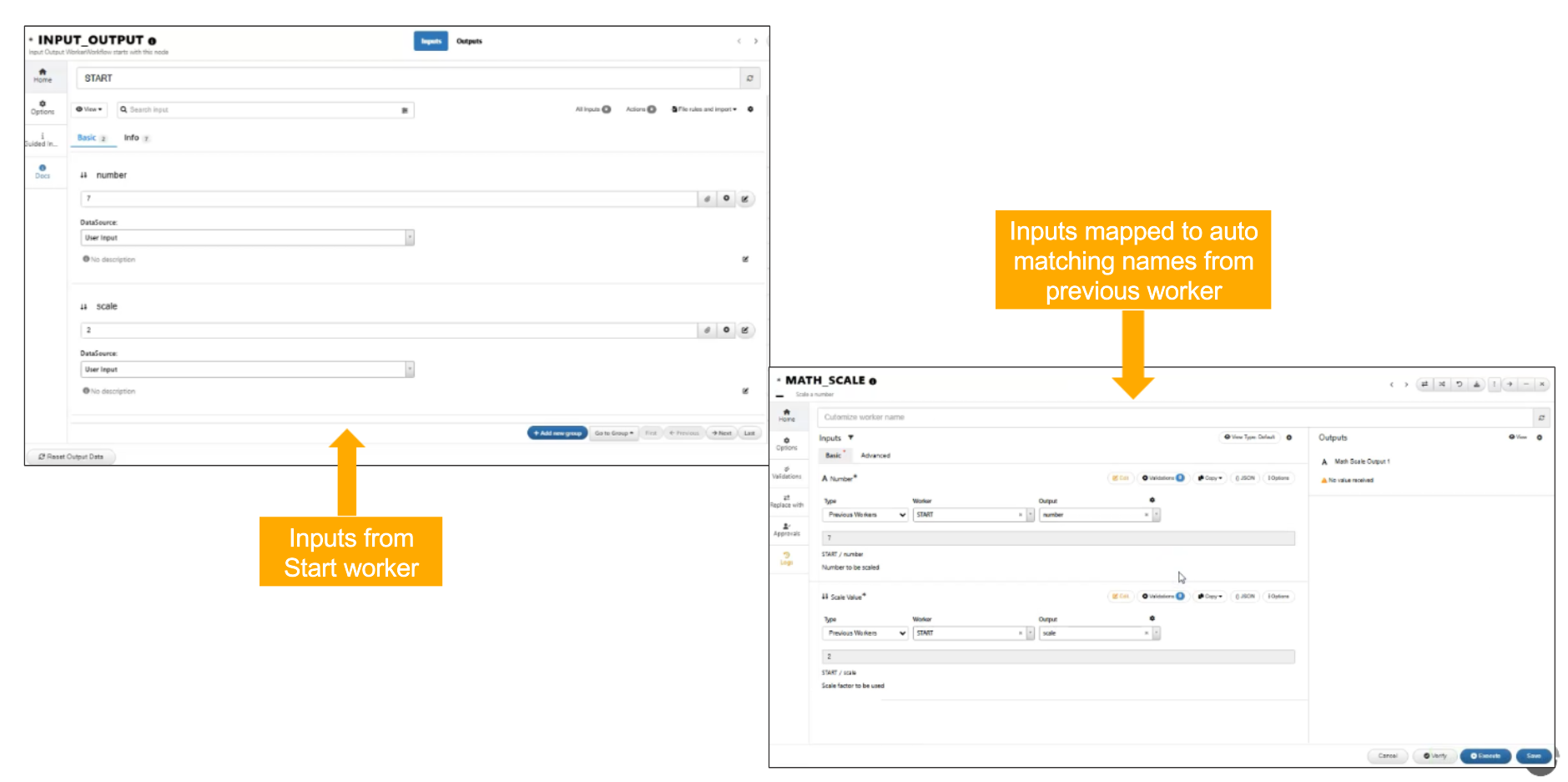Image resolution: width=1568 pixels, height=782 pixels.
Task: Click the attachment icon in the scale input row
Action: point(707,330)
